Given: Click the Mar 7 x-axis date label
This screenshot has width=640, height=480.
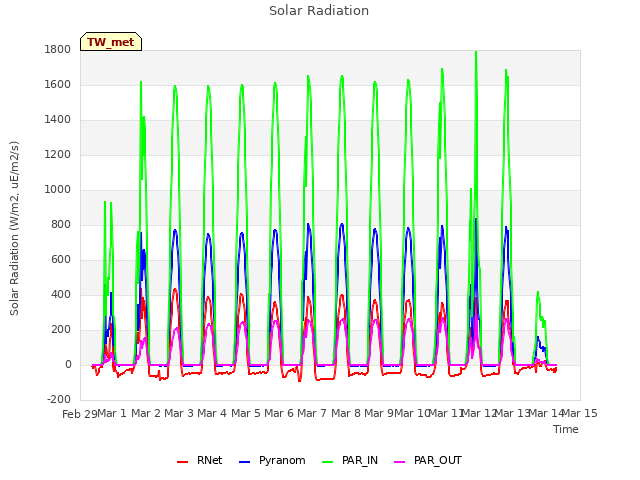Looking at the screenshot, I should click(x=312, y=413).
